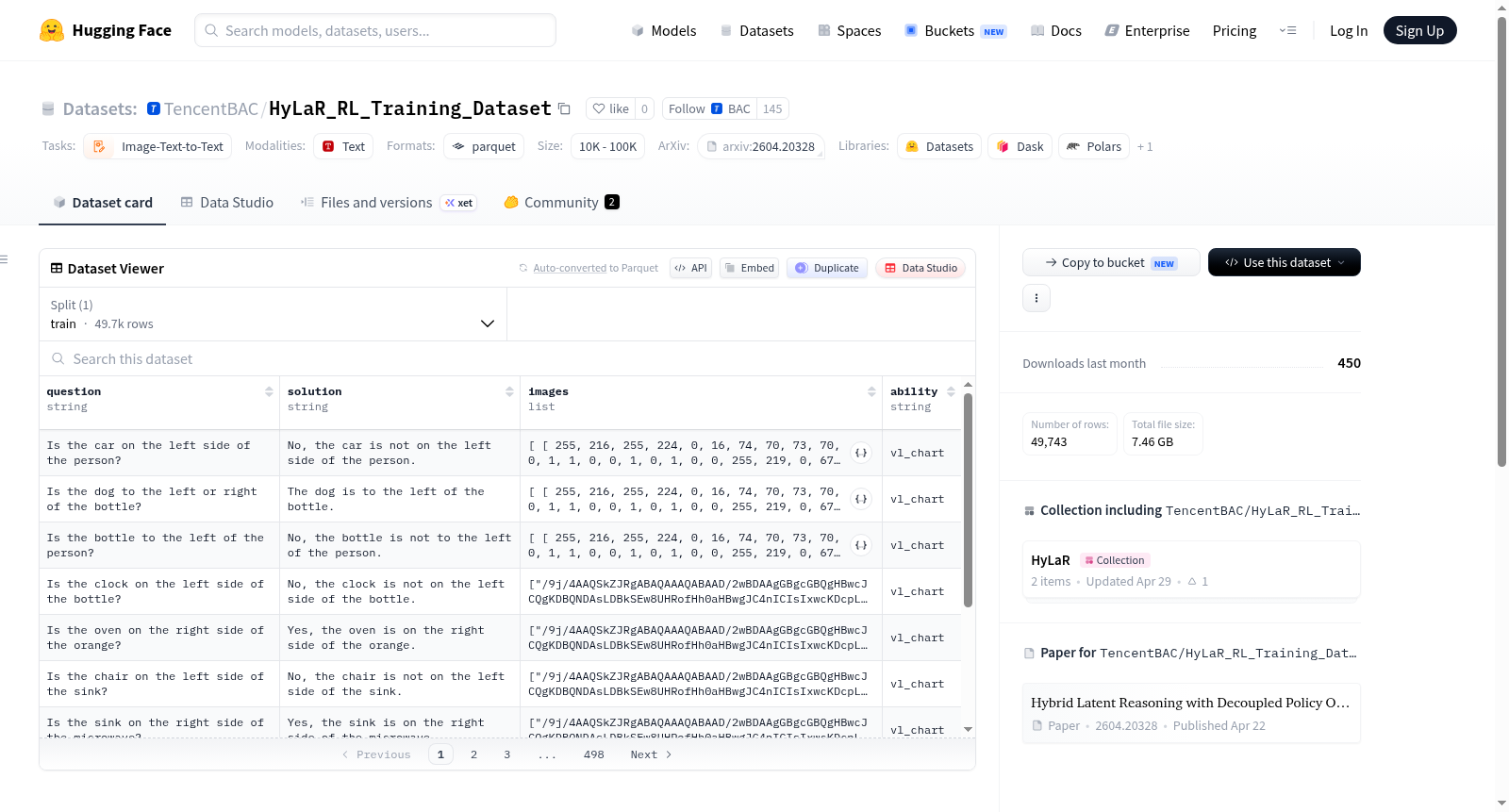Show the +1 more libraries
This screenshot has width=1509, height=812.
click(x=1145, y=146)
